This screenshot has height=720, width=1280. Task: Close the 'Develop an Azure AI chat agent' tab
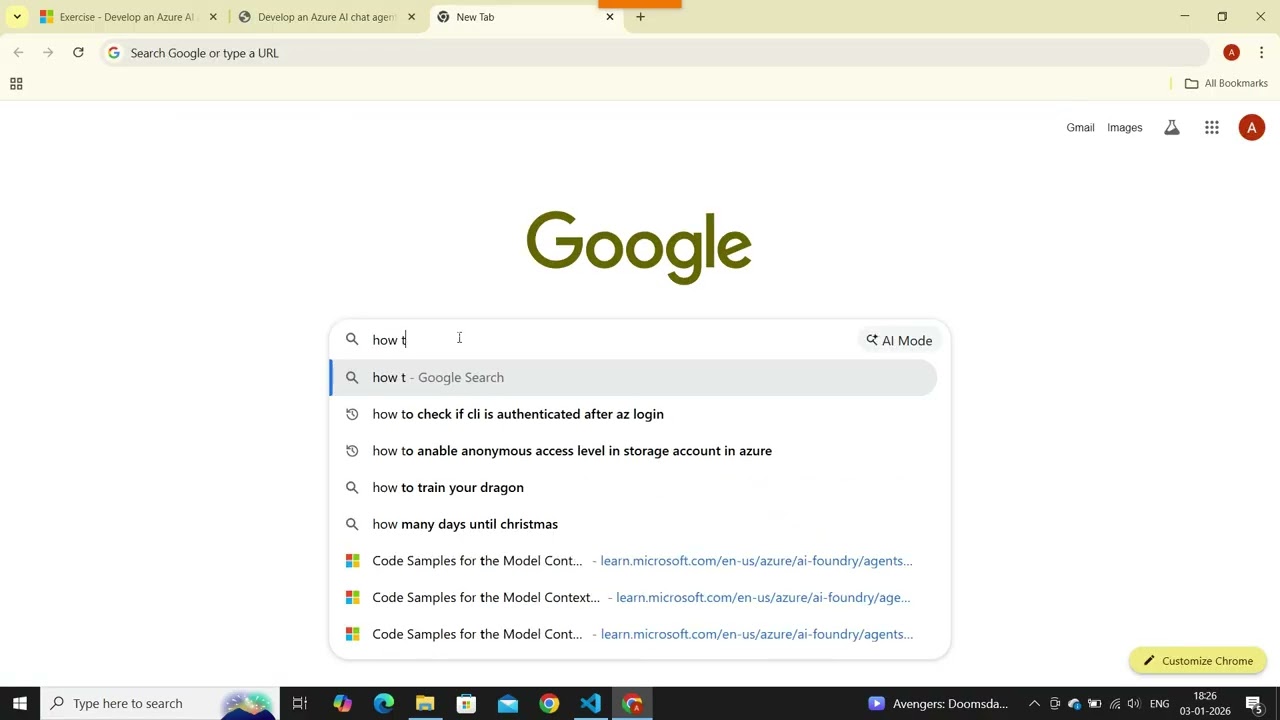pos(411,17)
